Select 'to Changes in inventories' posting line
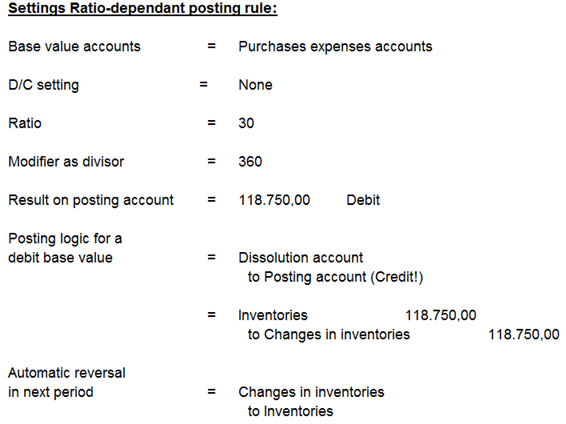This screenshot has width=566, height=424. (x=329, y=335)
